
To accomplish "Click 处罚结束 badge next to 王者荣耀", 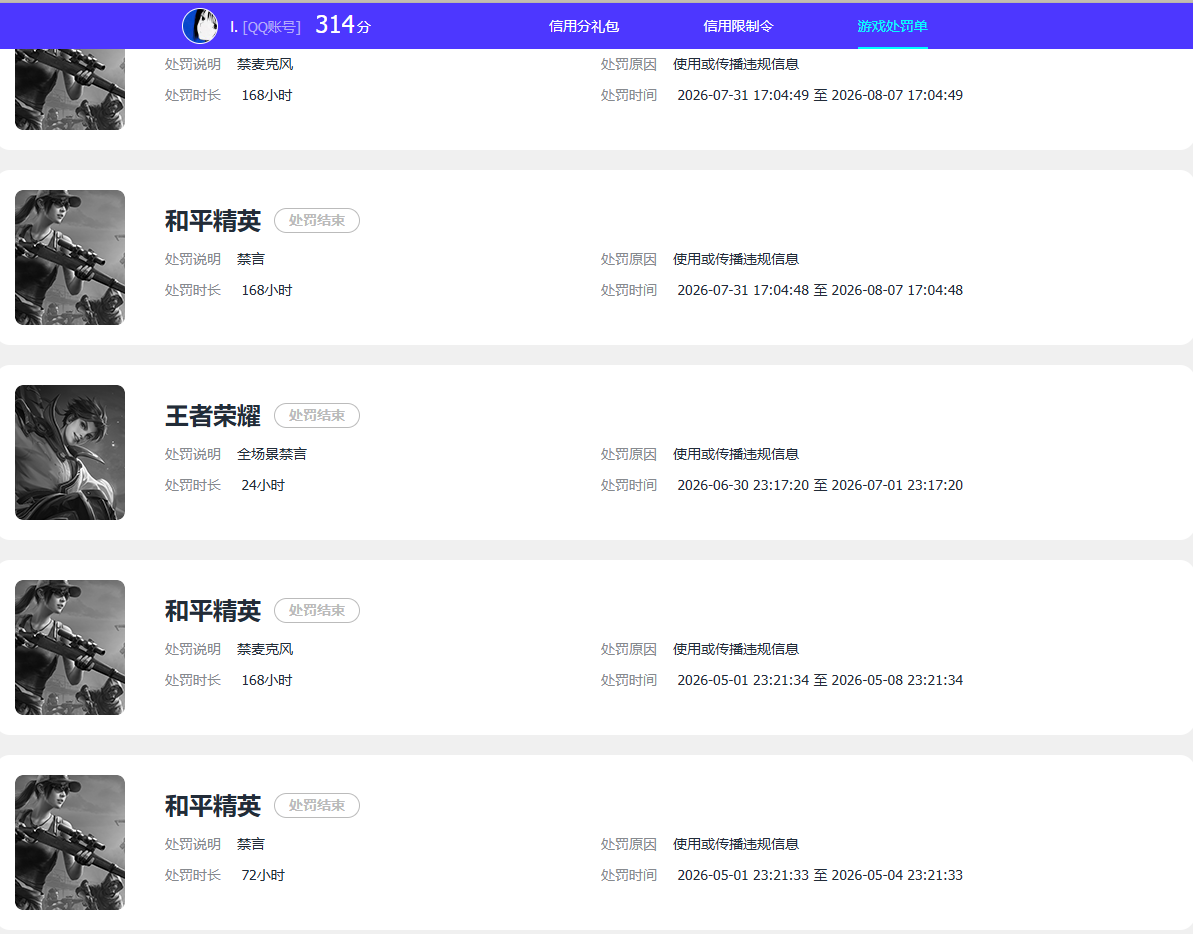I will 317,415.
